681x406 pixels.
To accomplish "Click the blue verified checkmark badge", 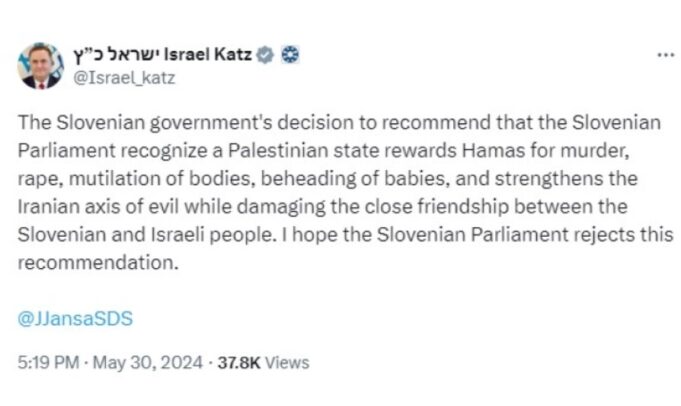I will tap(267, 53).
